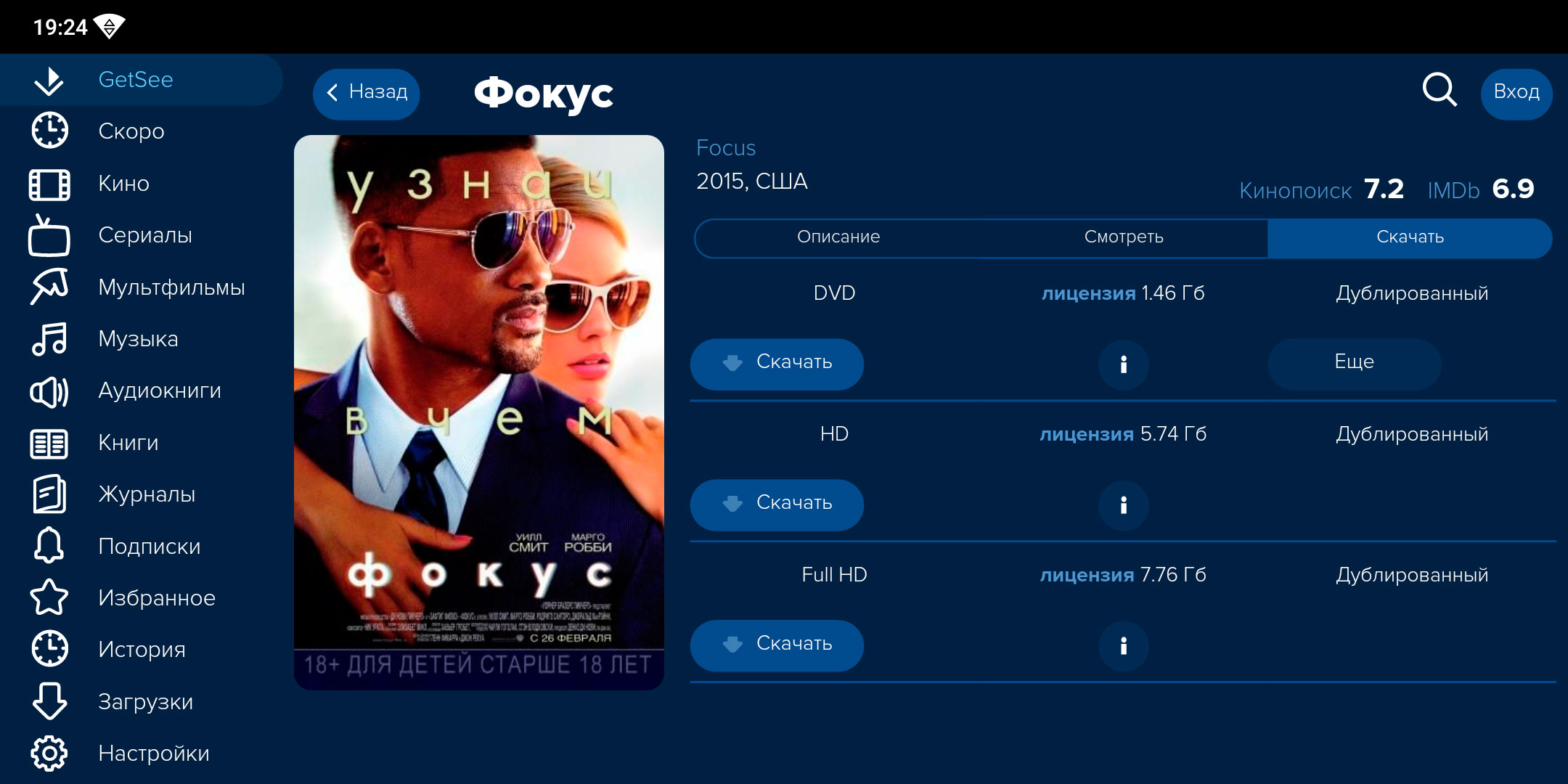Click the 2015, США text
Image resolution: width=1568 pixels, height=784 pixels.
click(x=752, y=181)
